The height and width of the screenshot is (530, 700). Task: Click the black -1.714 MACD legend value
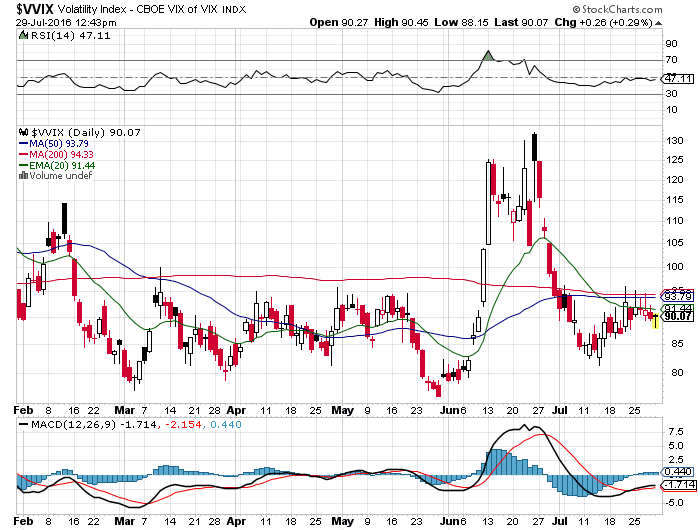pos(139,424)
